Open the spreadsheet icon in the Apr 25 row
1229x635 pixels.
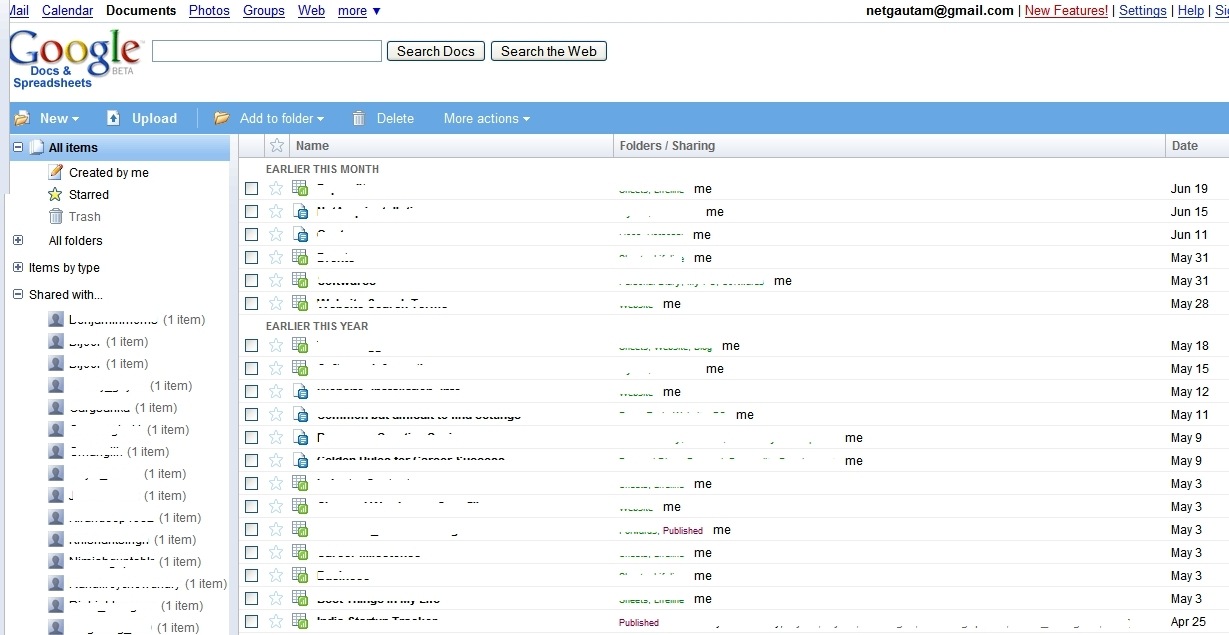[300, 621]
